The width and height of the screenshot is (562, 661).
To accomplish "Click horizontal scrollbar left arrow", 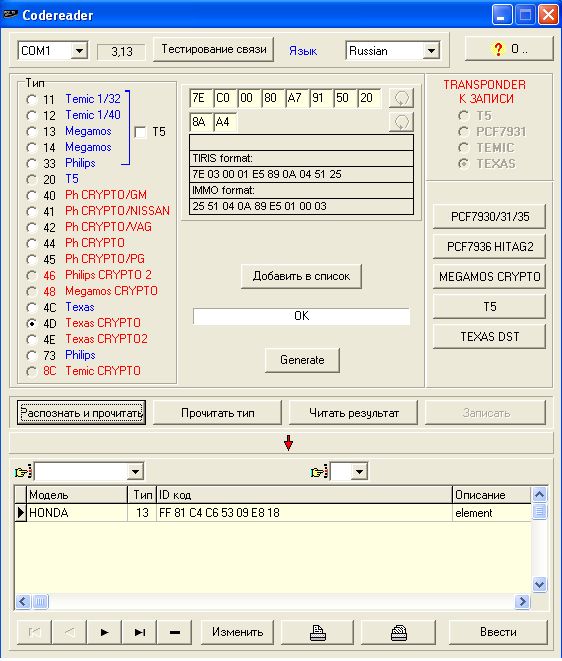I will 23,602.
